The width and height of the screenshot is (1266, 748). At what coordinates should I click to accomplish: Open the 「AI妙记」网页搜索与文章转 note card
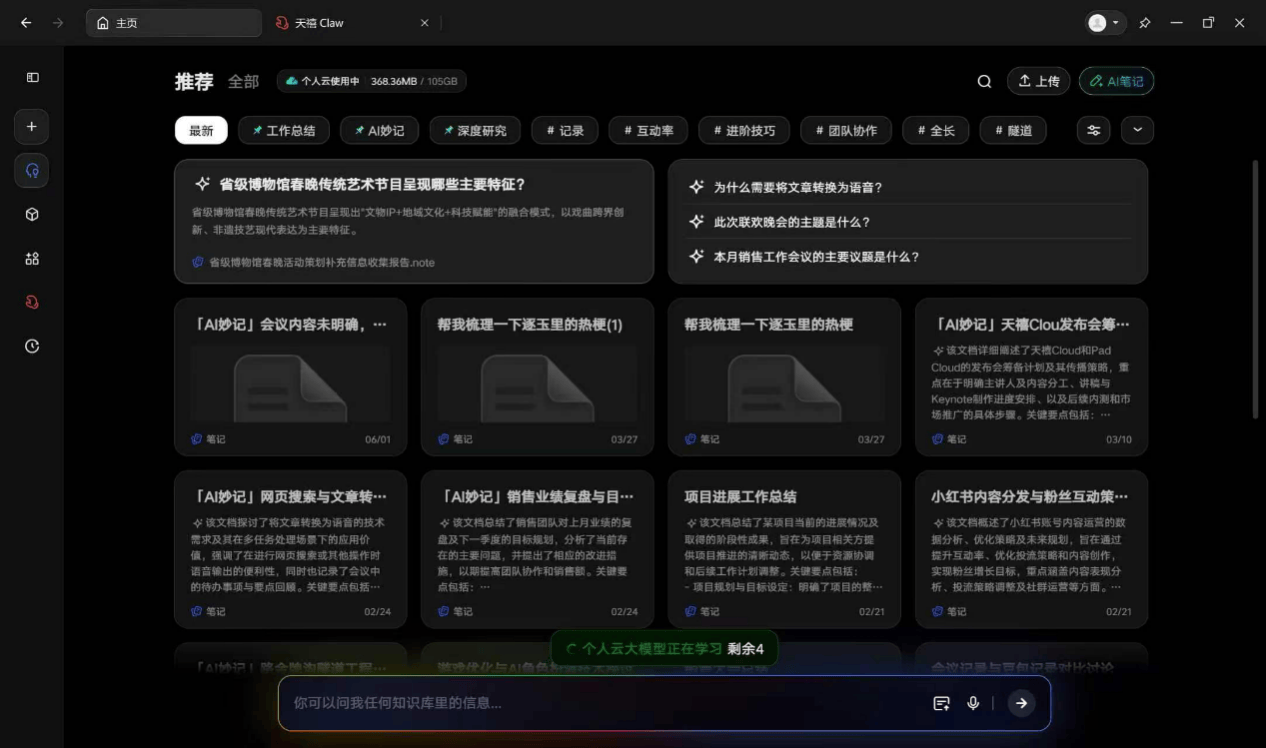coord(291,549)
